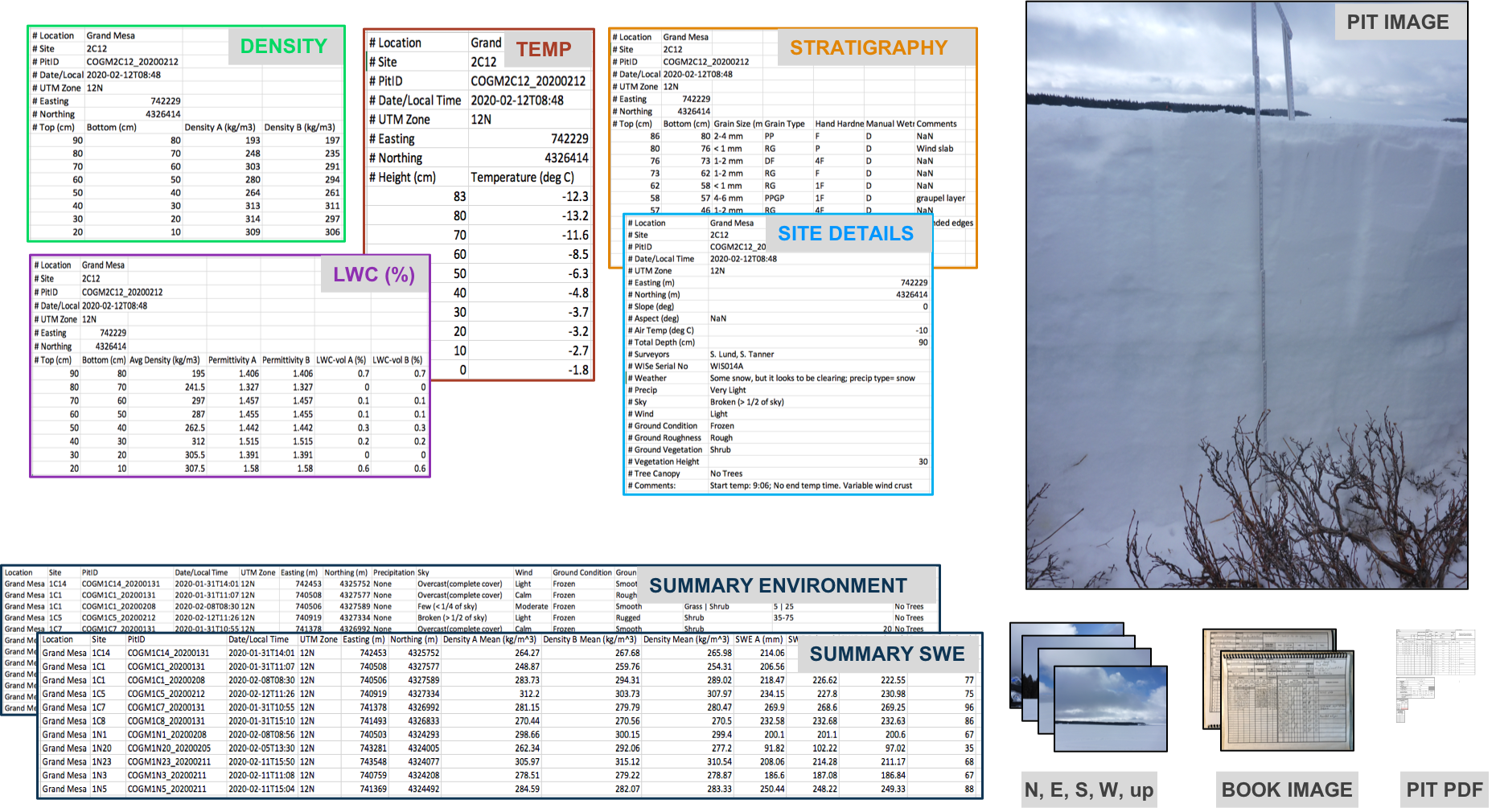Select the 'Start temp: 9:06' comments cell
This screenshot has height=812, width=1496.
pos(811,486)
